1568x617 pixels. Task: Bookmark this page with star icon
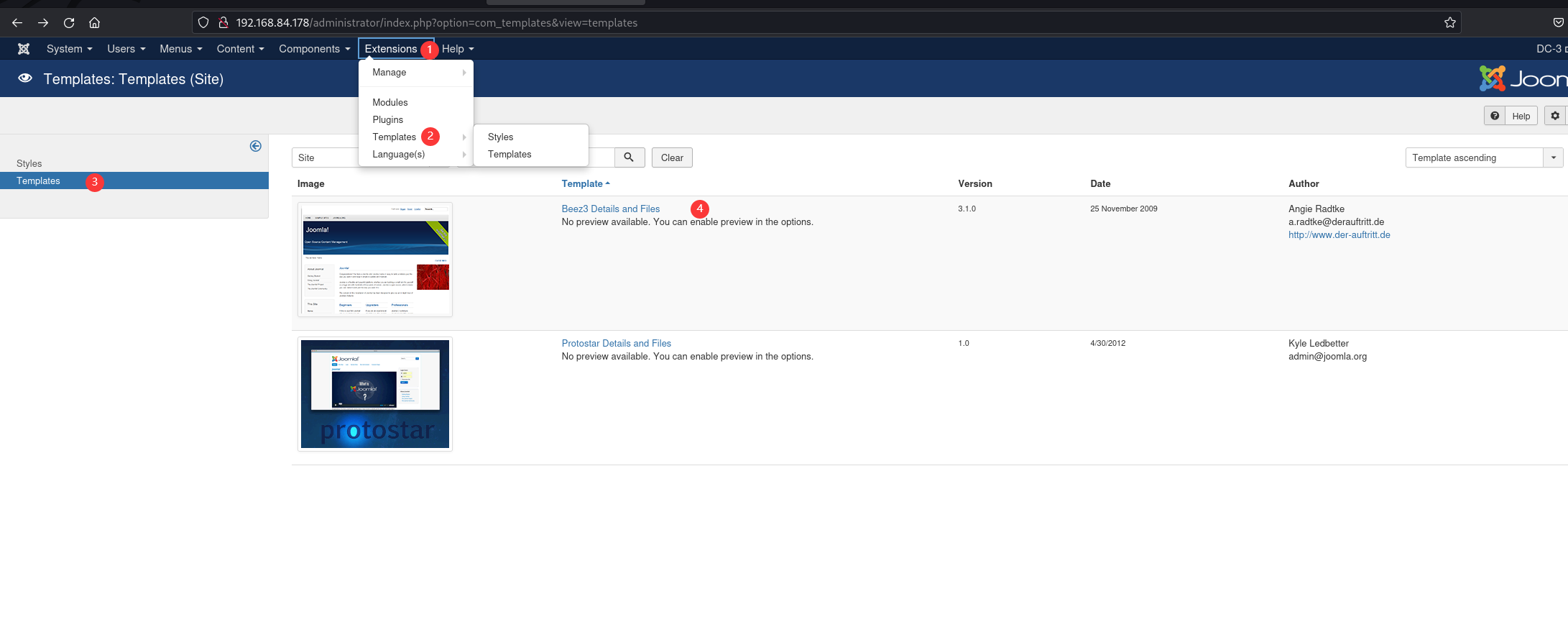[x=1450, y=23]
